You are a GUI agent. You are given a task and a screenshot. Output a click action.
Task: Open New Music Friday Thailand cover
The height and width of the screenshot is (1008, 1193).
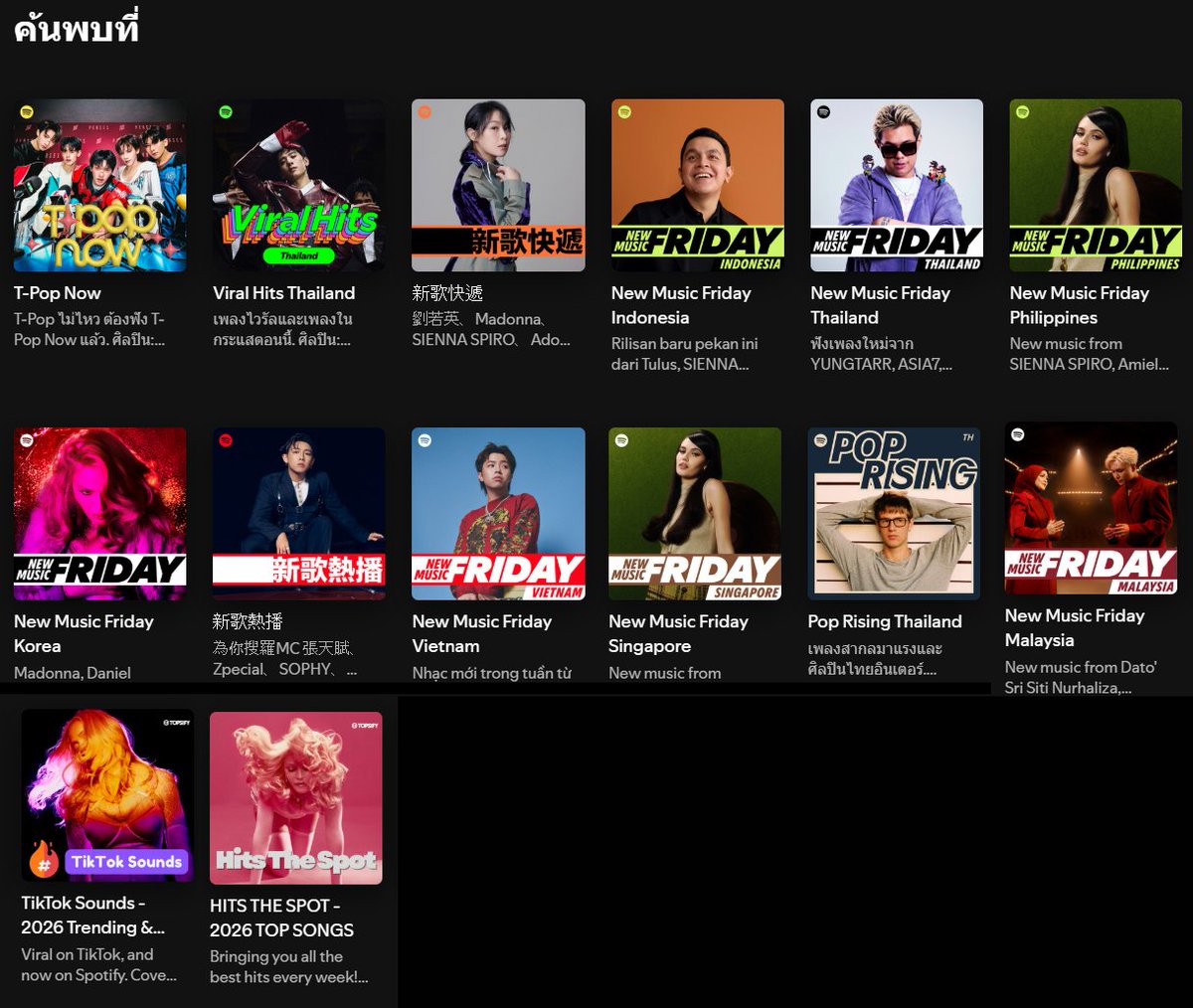897,185
